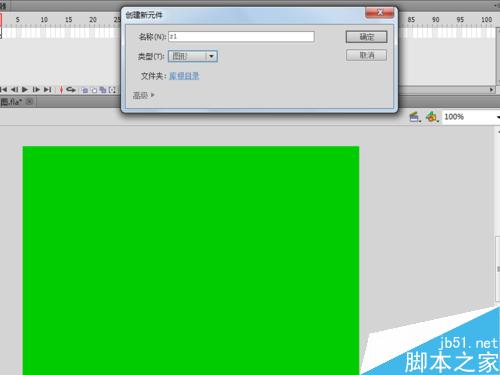Step back one frame in timeline

14,89
